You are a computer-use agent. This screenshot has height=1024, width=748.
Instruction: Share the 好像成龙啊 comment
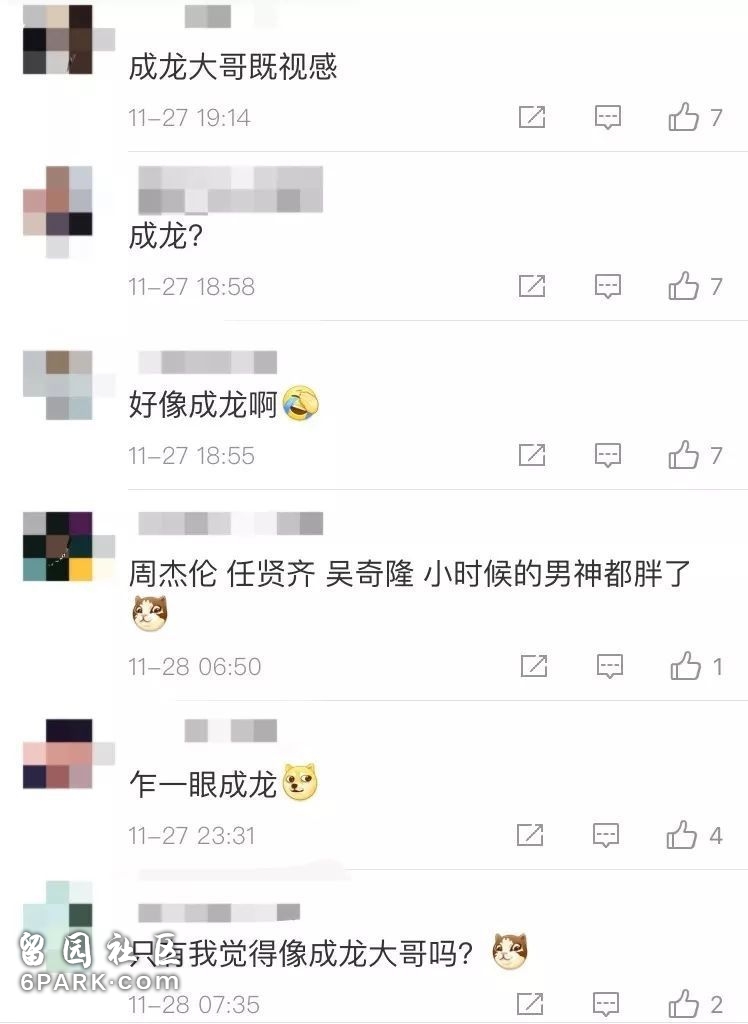[532, 455]
